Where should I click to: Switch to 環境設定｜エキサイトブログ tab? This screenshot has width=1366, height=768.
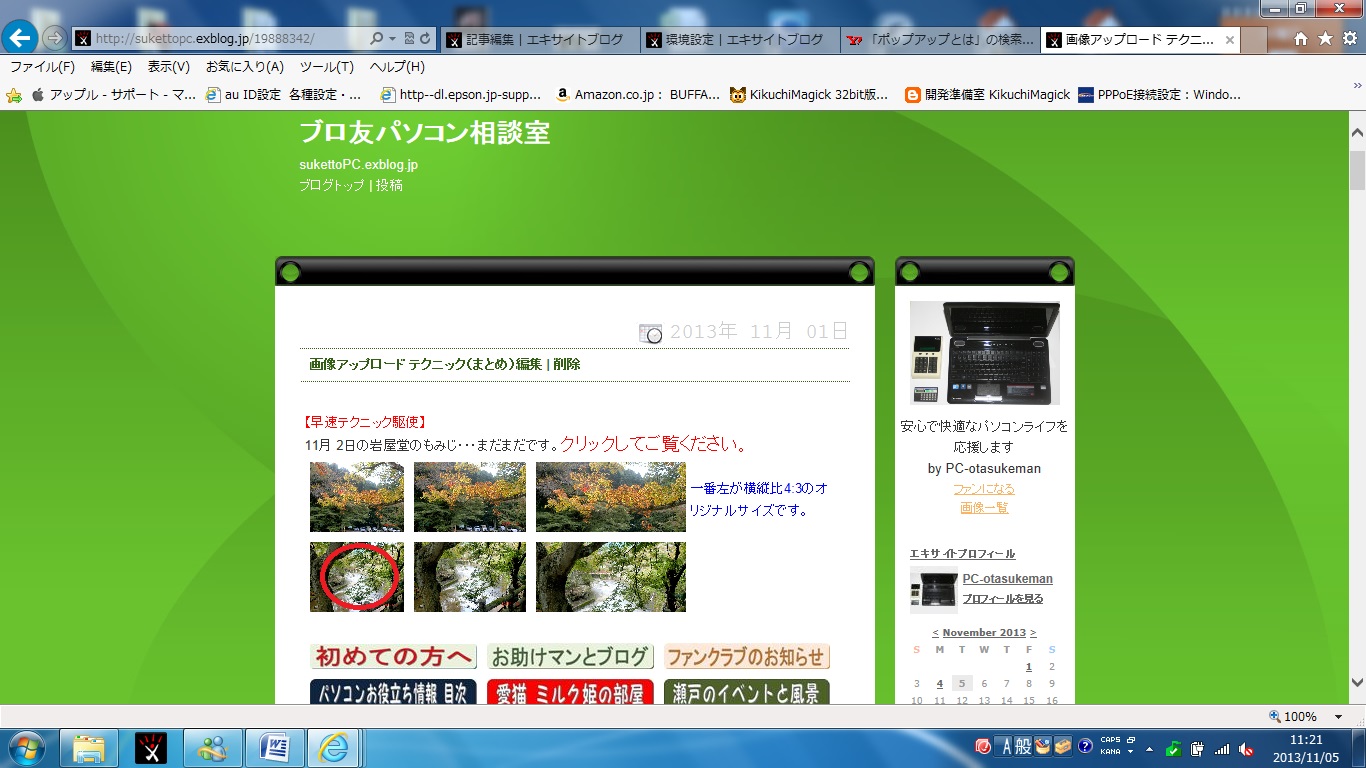coord(739,40)
